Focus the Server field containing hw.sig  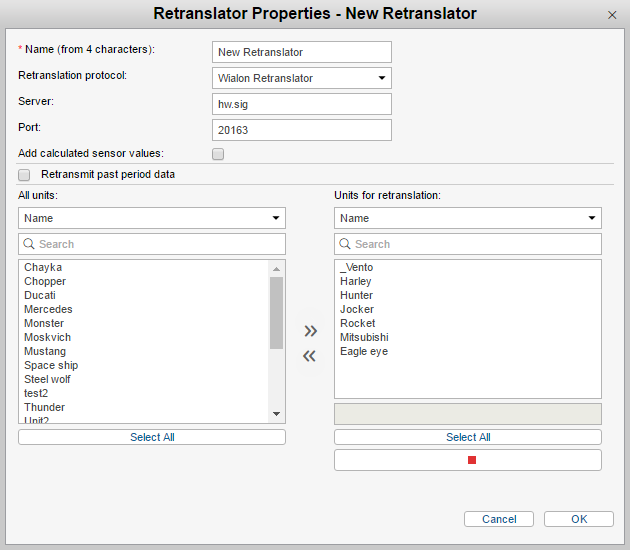pyautogui.click(x=302, y=104)
